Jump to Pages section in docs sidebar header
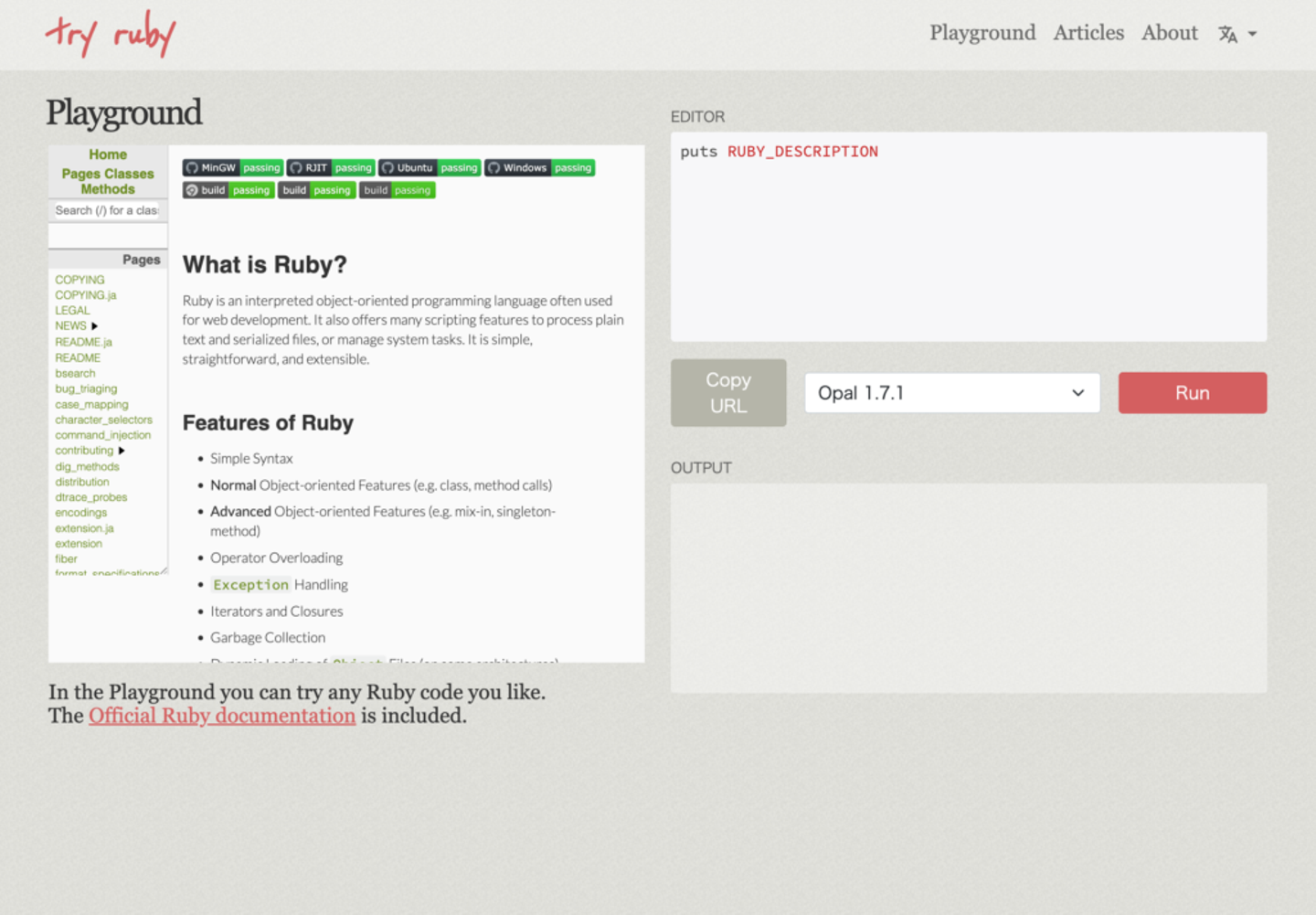The height and width of the screenshot is (915, 1316). [x=81, y=174]
